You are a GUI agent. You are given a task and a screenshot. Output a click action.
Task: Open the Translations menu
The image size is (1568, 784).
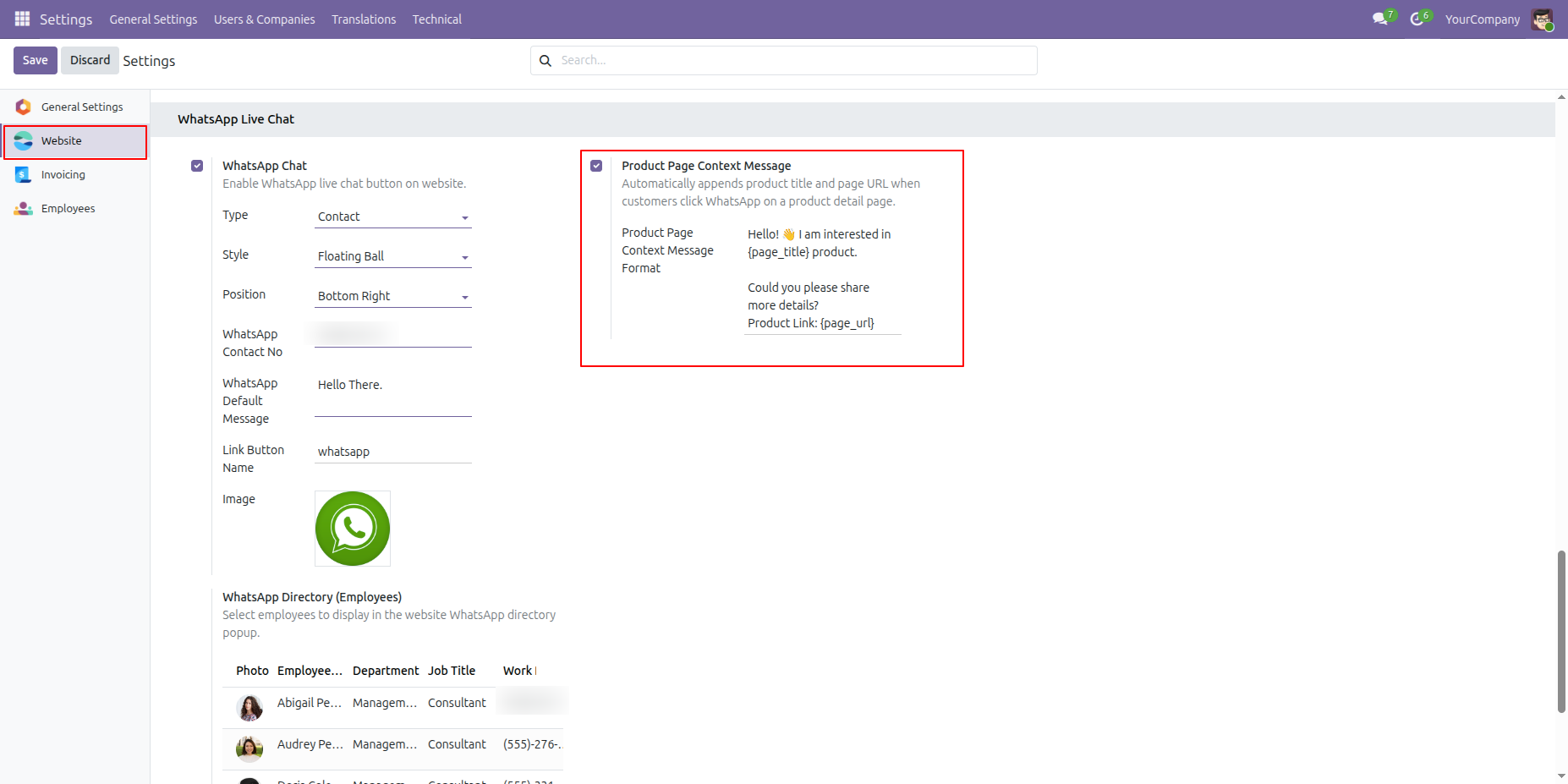coord(364,19)
